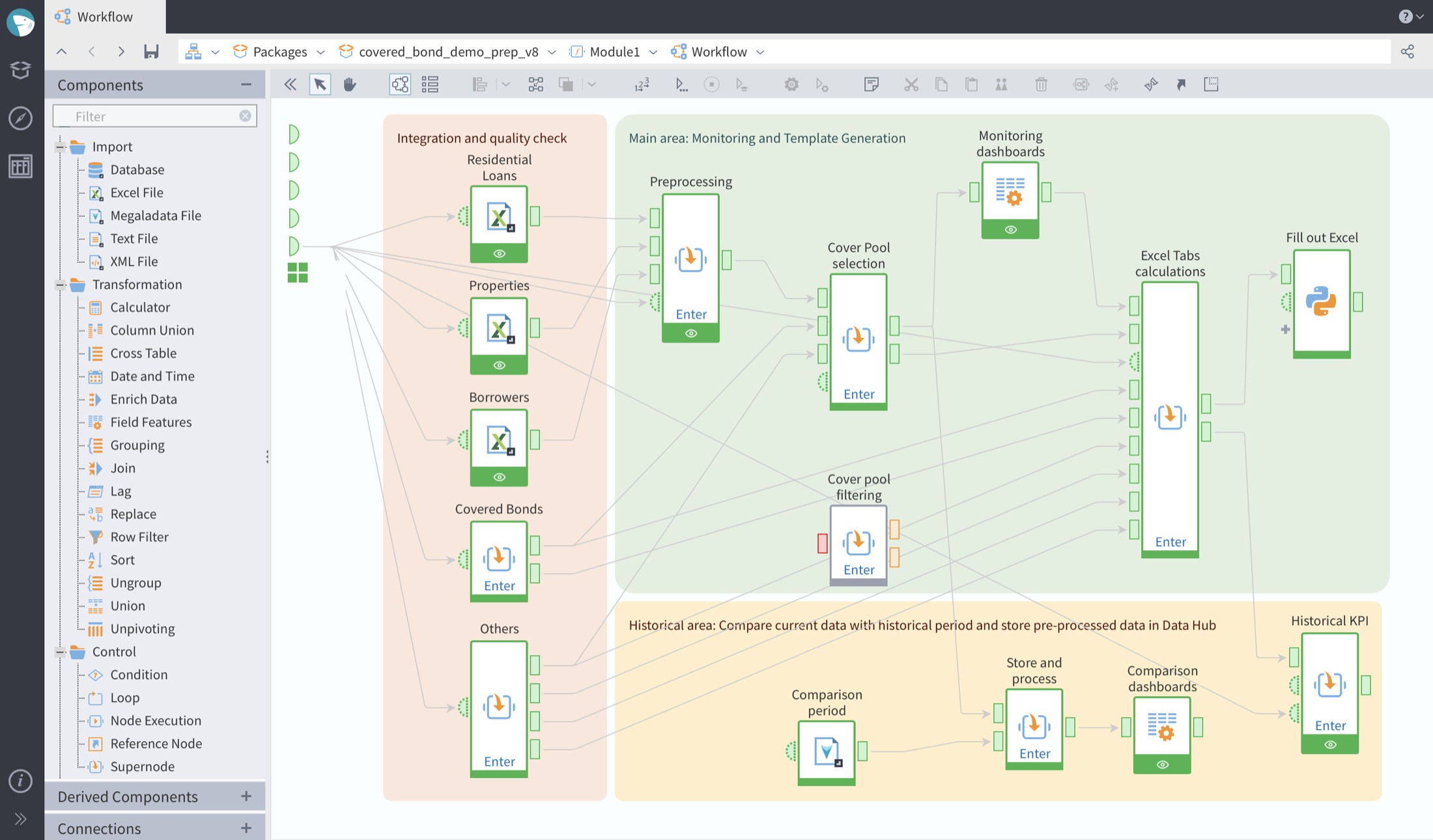Click the node numbering 123 icon
The width and height of the screenshot is (1433, 840).
pyautogui.click(x=642, y=85)
